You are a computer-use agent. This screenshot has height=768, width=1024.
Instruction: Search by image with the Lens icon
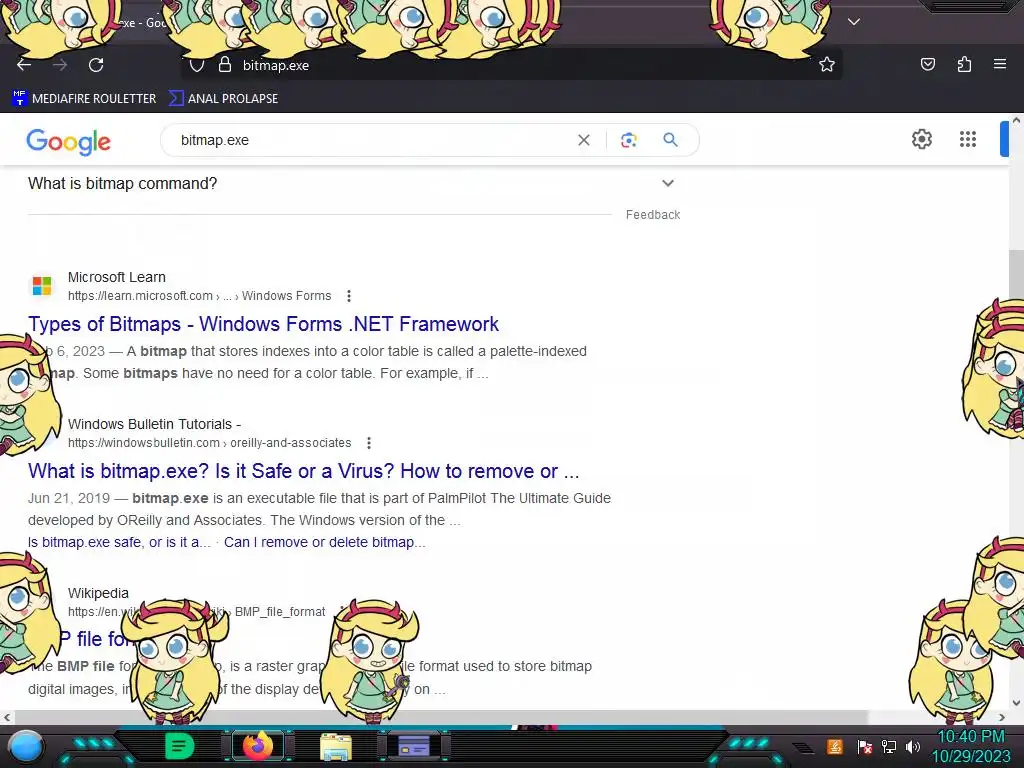click(628, 140)
